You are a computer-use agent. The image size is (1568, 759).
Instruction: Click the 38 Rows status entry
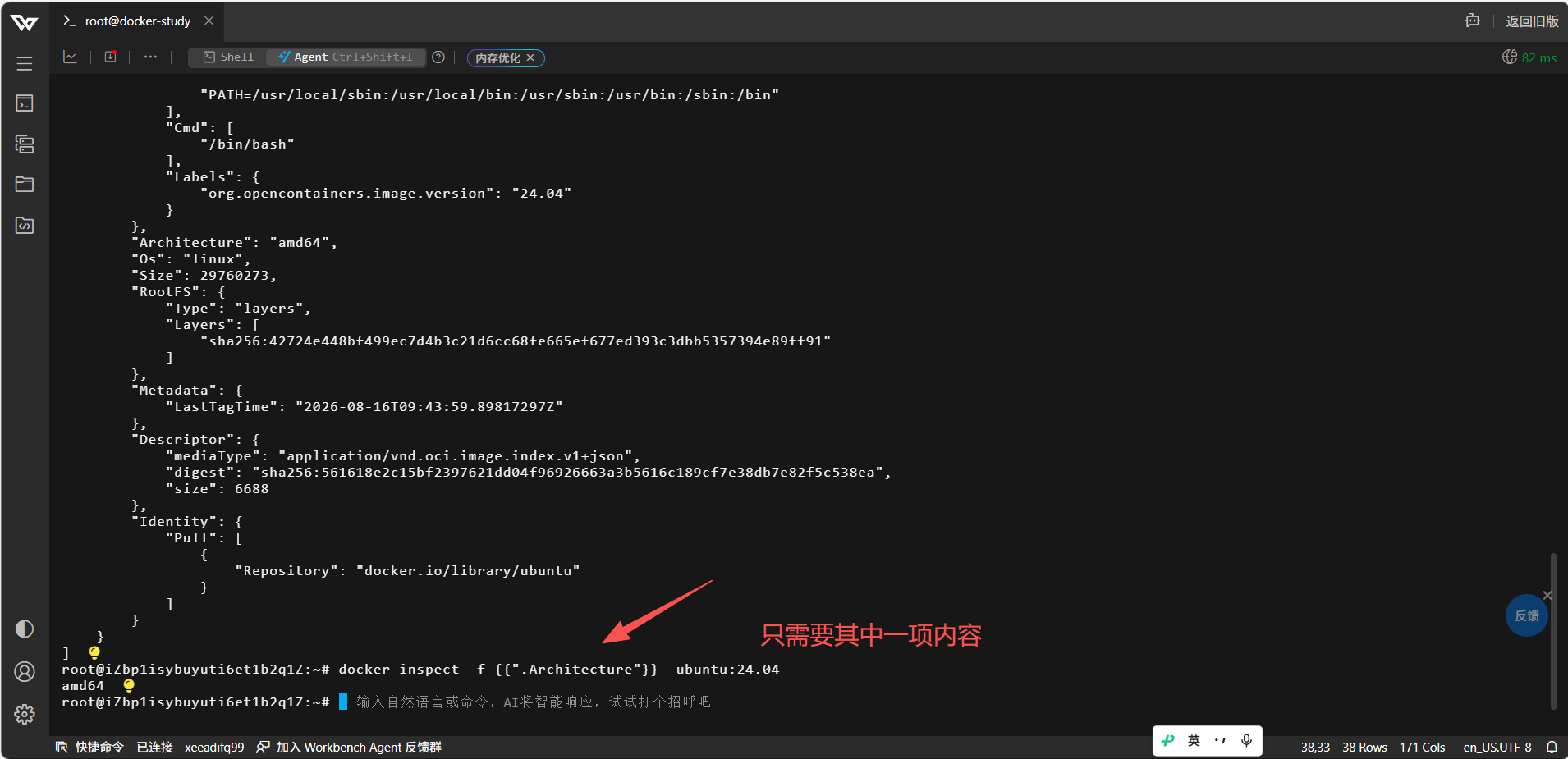click(x=1364, y=747)
